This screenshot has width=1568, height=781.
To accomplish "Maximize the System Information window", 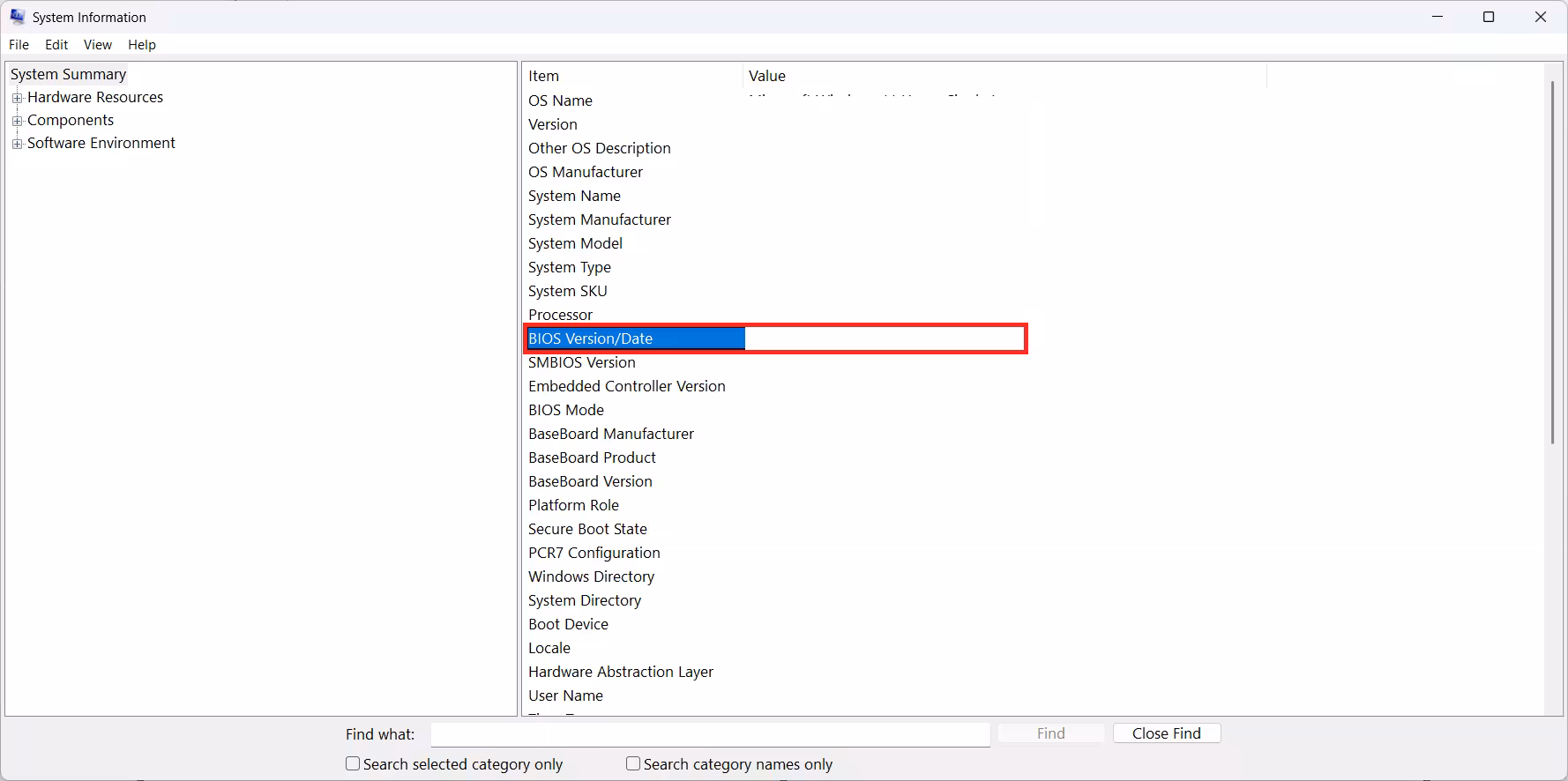I will (x=1489, y=17).
